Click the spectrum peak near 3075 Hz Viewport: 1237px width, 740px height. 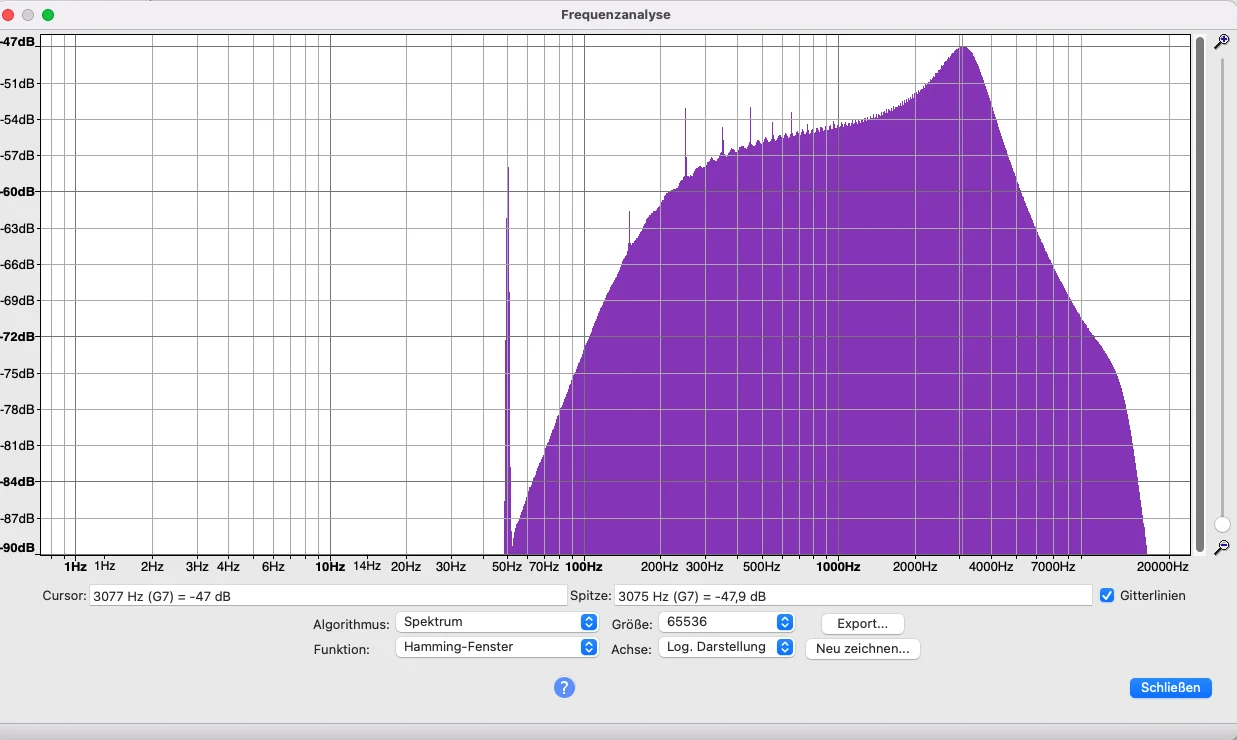click(x=963, y=50)
